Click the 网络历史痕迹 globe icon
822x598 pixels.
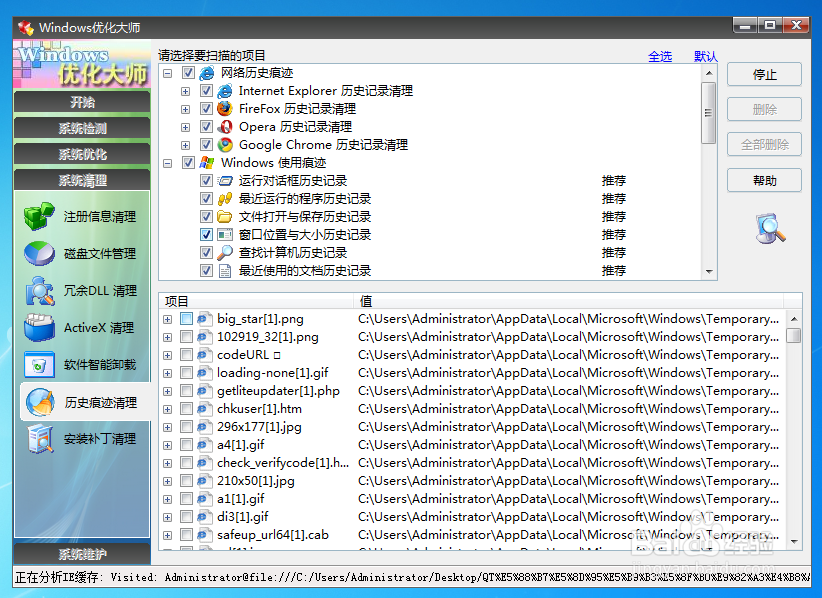click(x=207, y=73)
